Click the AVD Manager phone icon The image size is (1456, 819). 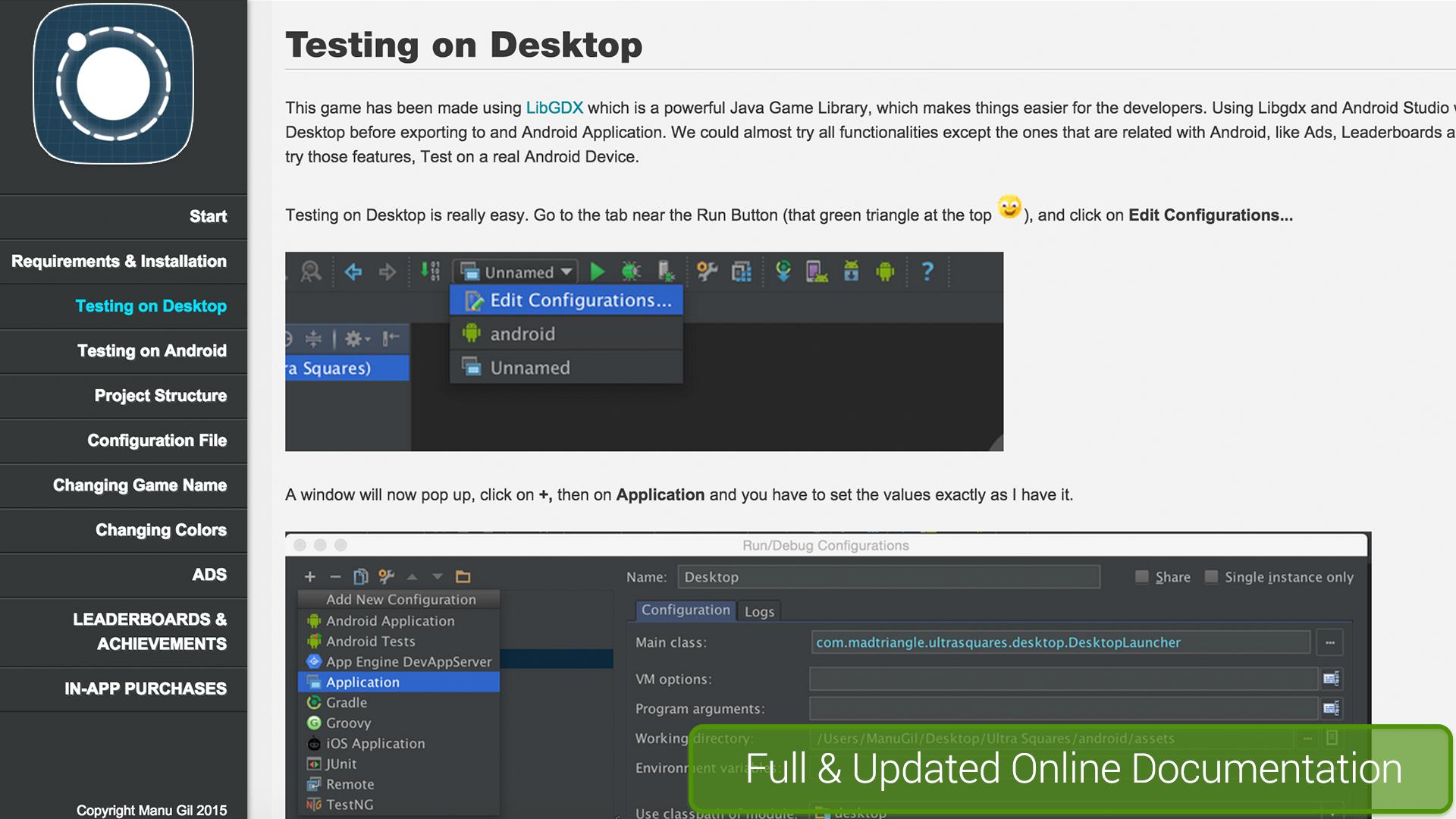pos(817,271)
